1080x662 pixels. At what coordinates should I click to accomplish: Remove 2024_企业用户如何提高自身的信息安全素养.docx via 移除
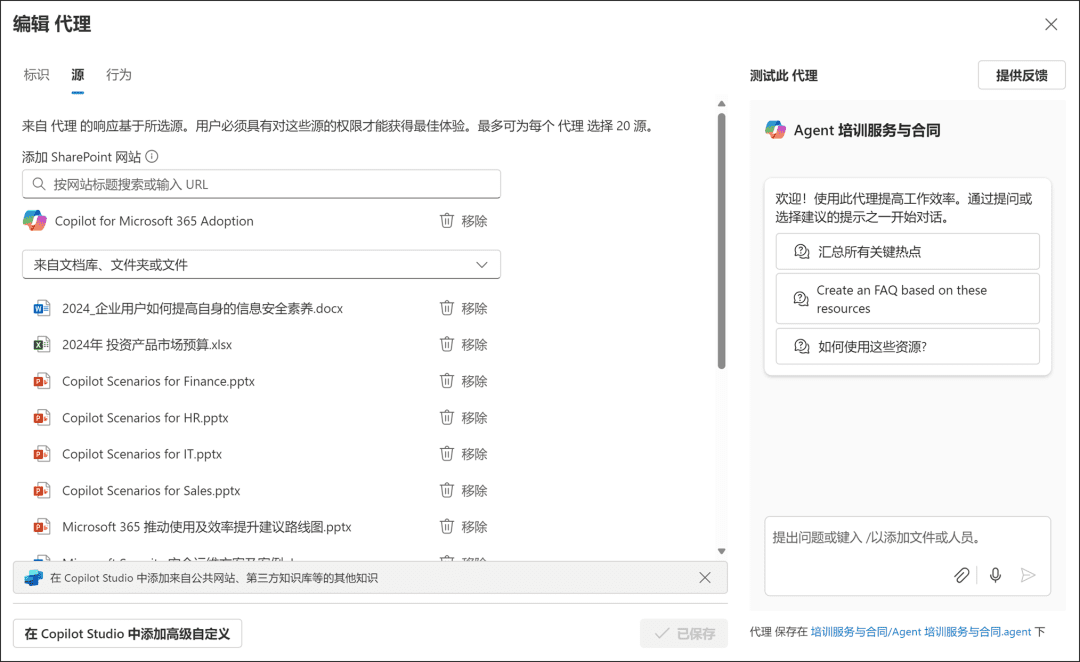tap(475, 308)
